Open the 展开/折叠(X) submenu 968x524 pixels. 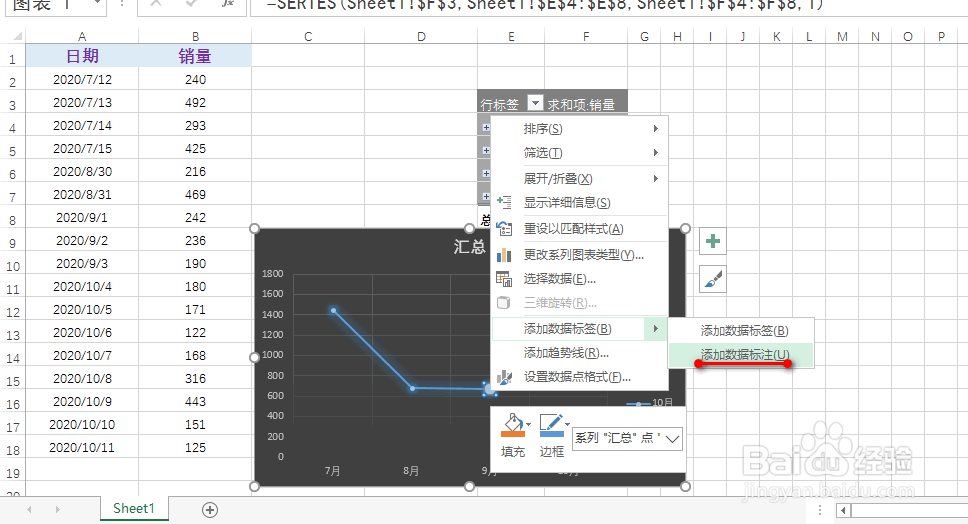coord(579,178)
